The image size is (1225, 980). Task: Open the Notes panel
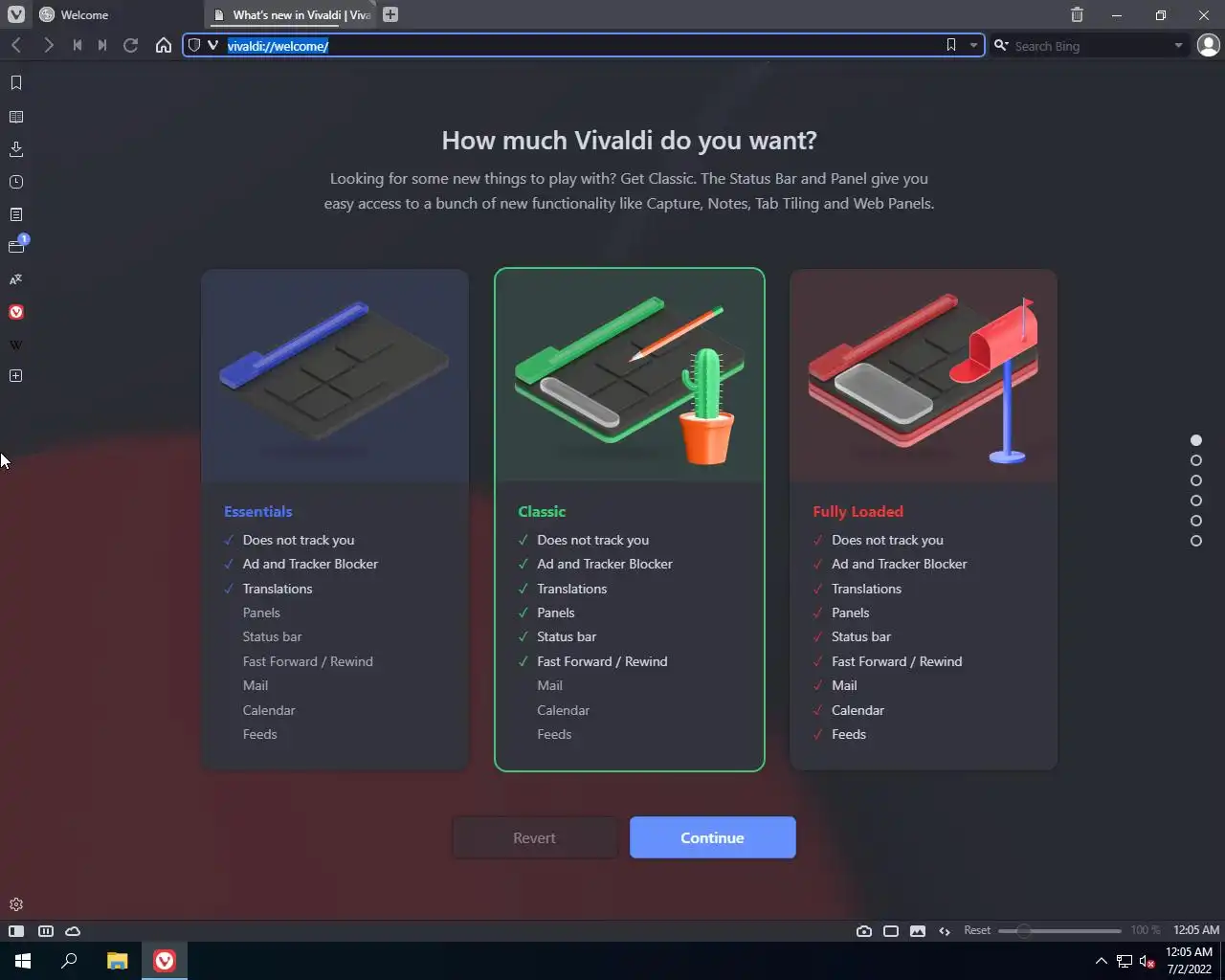(x=16, y=214)
